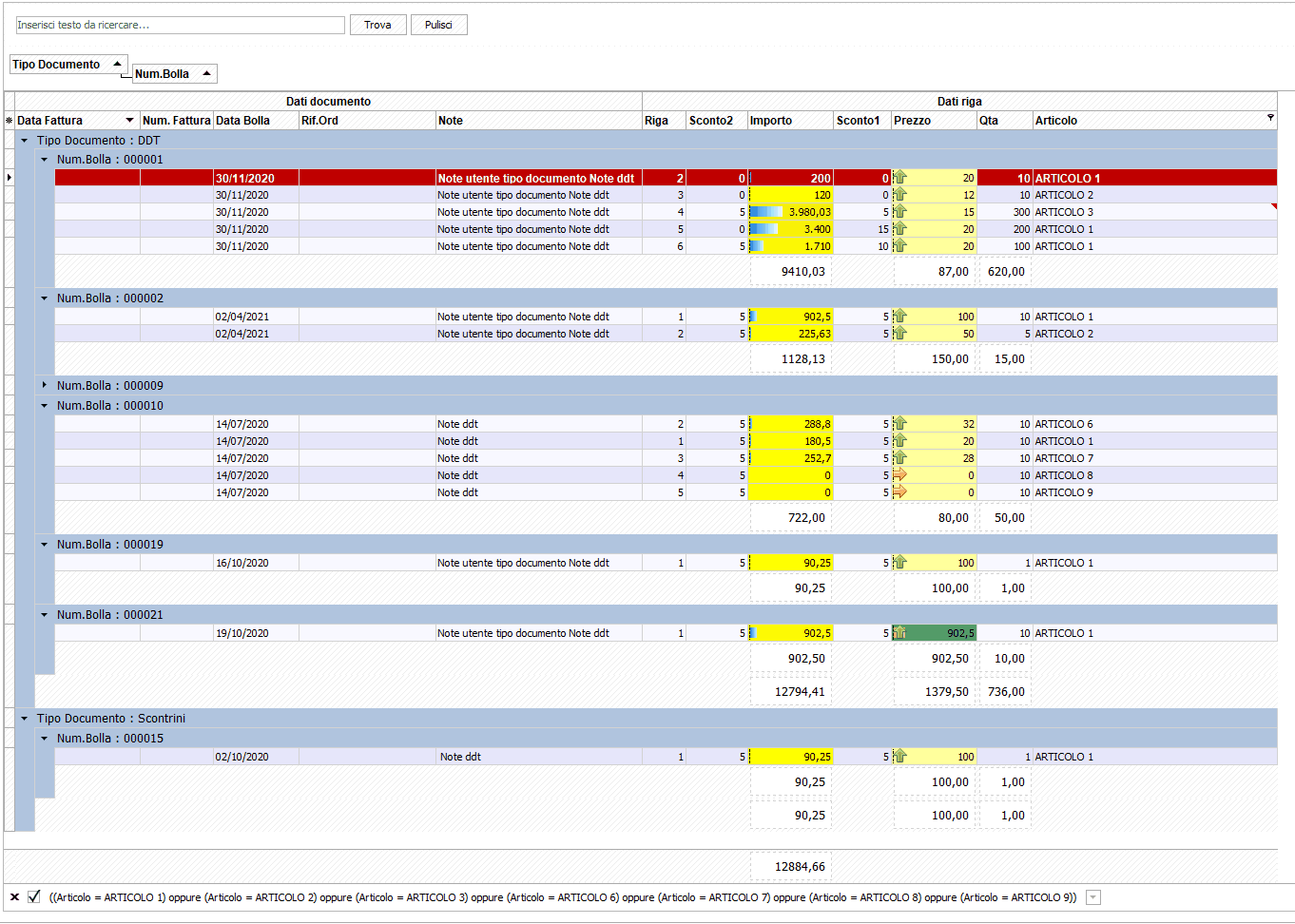Focus the search text input field
This screenshot has width=1295, height=924.
(180, 25)
